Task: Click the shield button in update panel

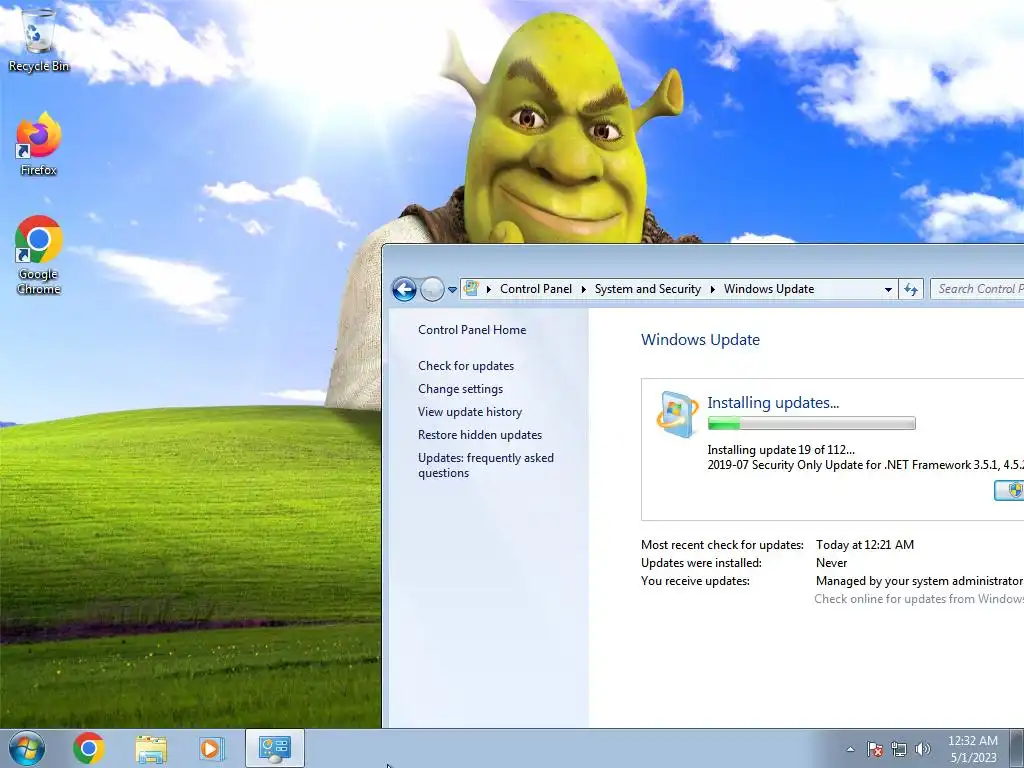Action: point(1010,490)
